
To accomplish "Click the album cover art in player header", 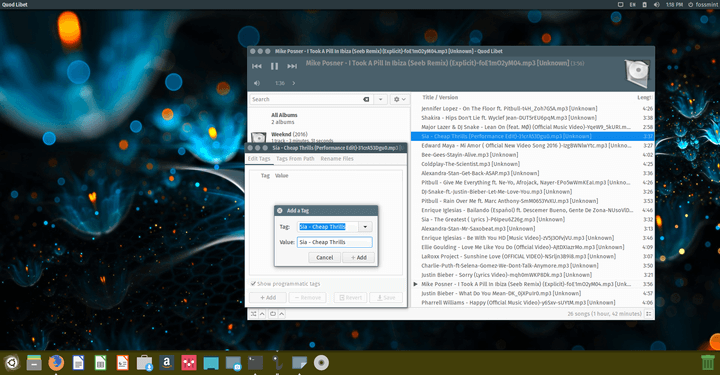I will pos(637,73).
